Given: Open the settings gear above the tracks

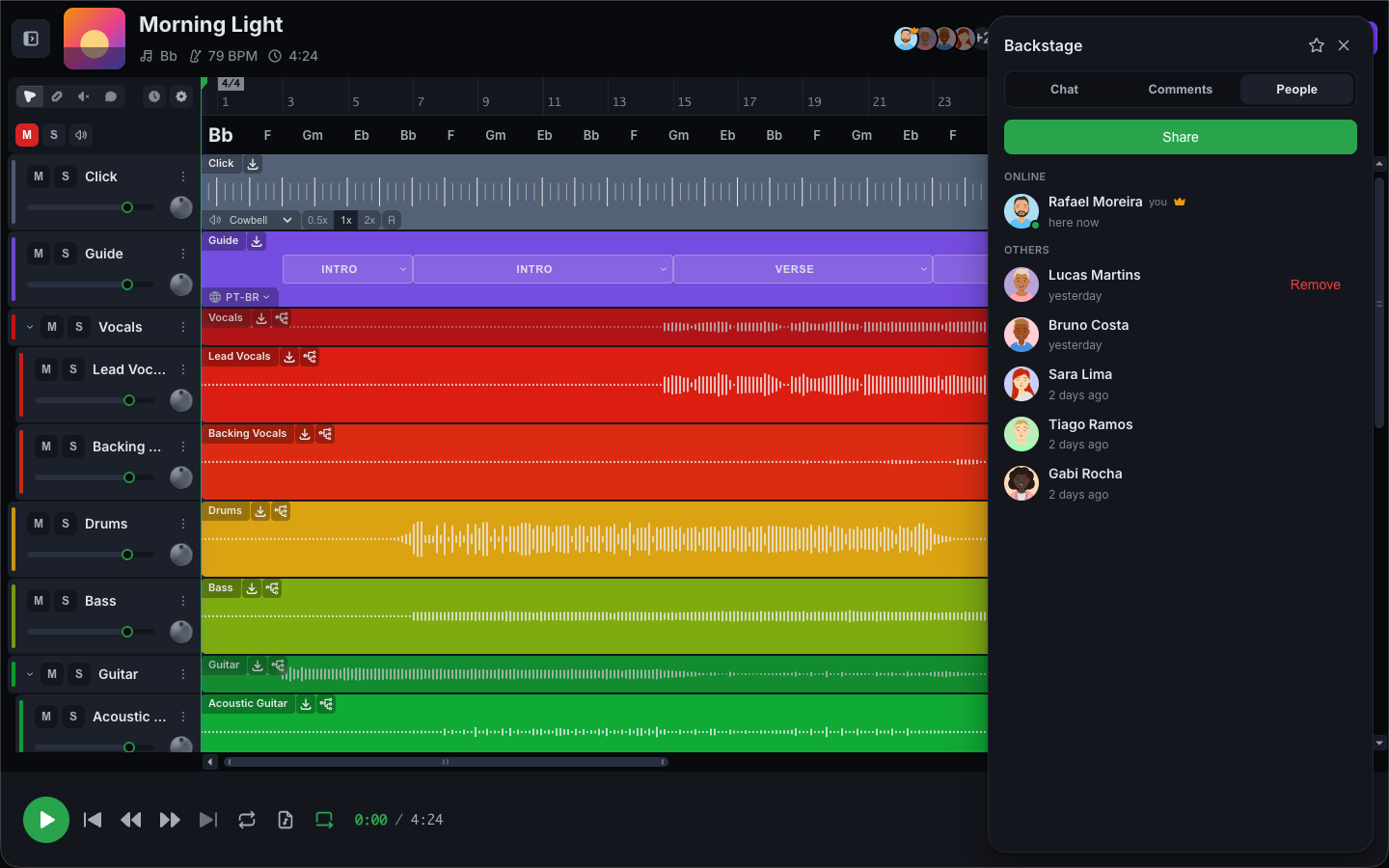Looking at the screenshot, I should click(181, 96).
